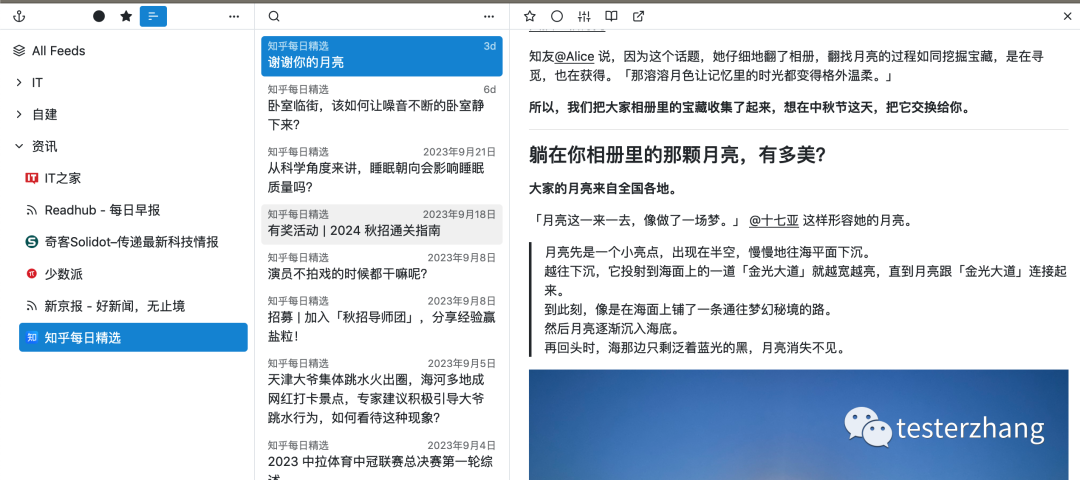Click the 6d timestamp
Viewport: 1080px width, 480px height.
point(490,90)
